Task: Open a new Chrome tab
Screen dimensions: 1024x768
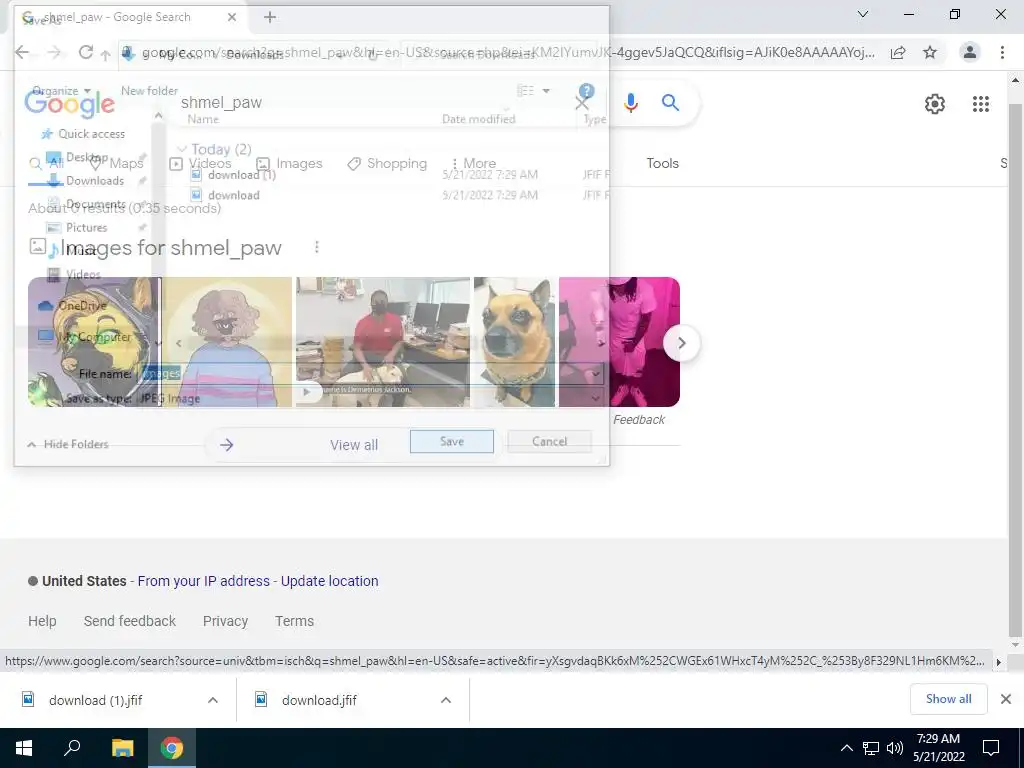Action: click(x=270, y=18)
